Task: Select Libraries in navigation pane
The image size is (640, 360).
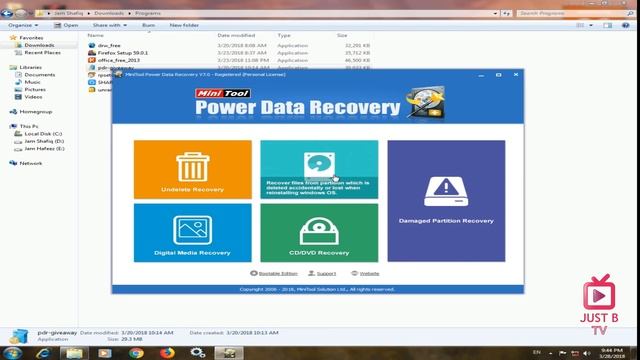Action: 30,67
